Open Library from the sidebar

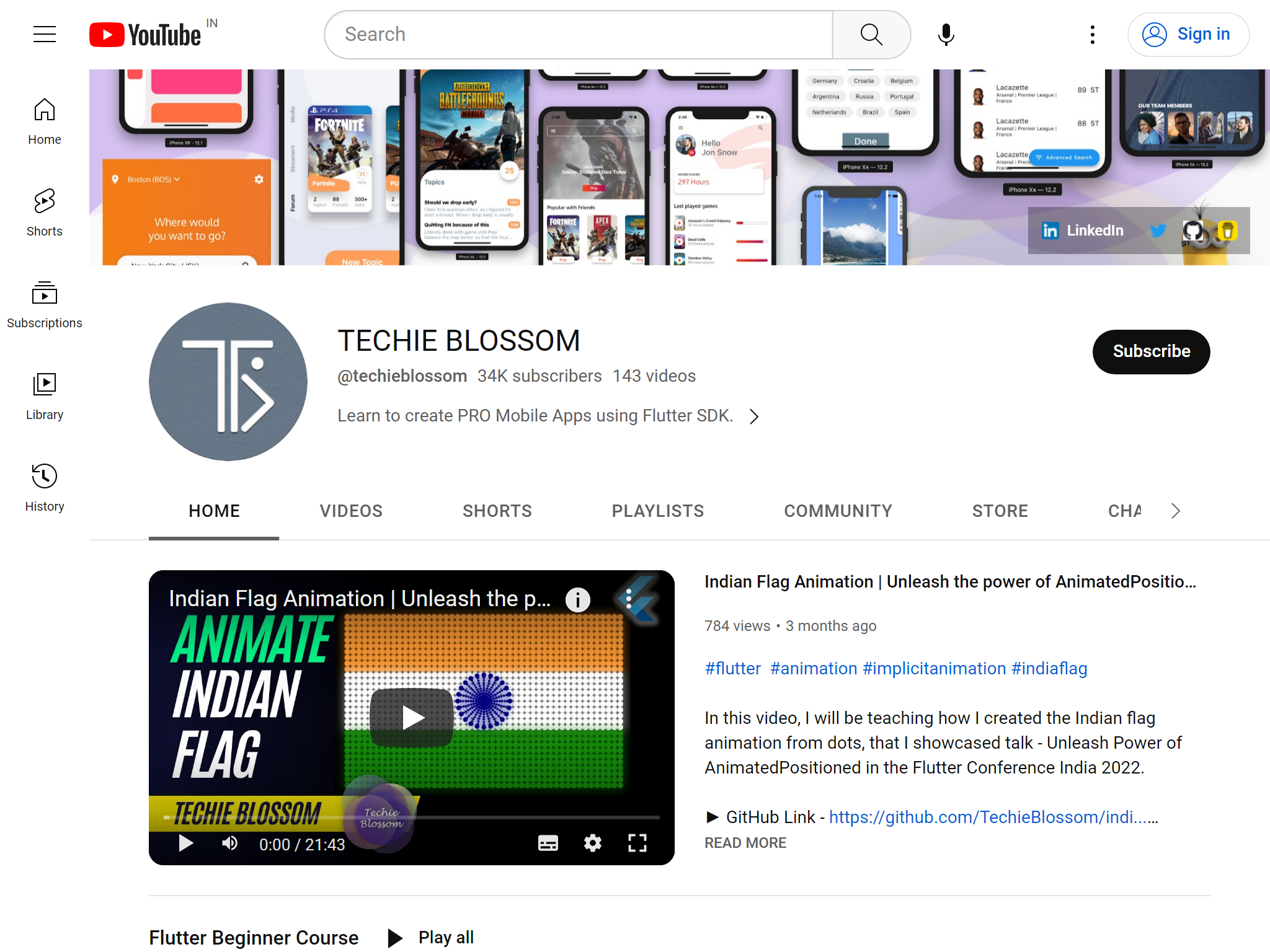click(x=45, y=397)
